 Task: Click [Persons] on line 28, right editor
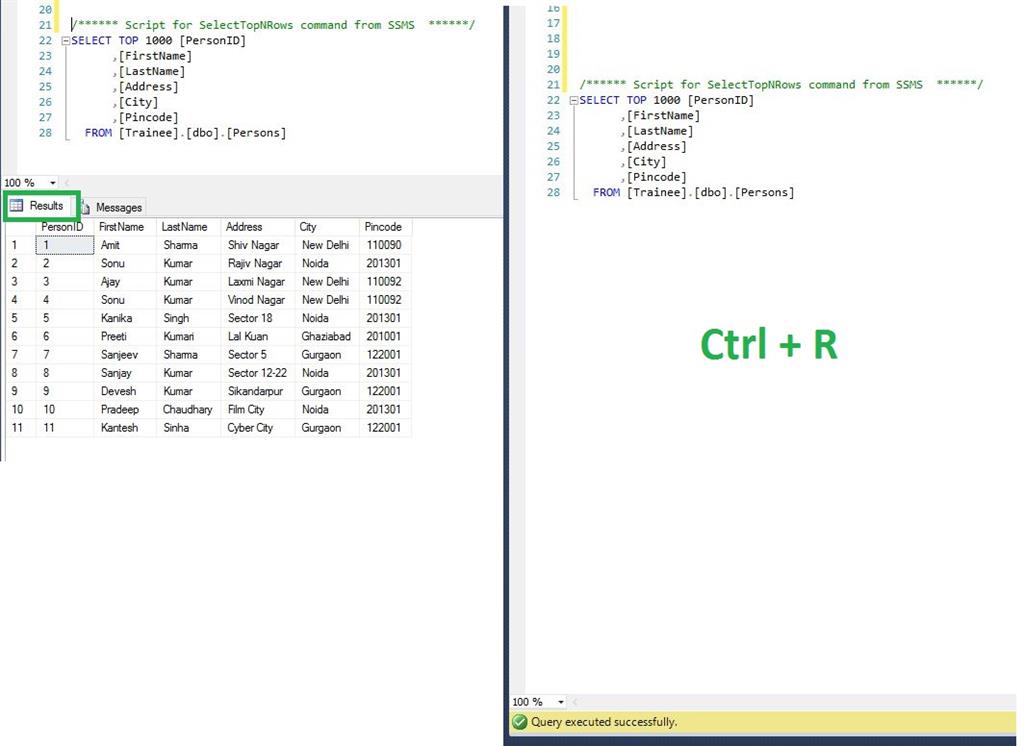click(x=764, y=193)
